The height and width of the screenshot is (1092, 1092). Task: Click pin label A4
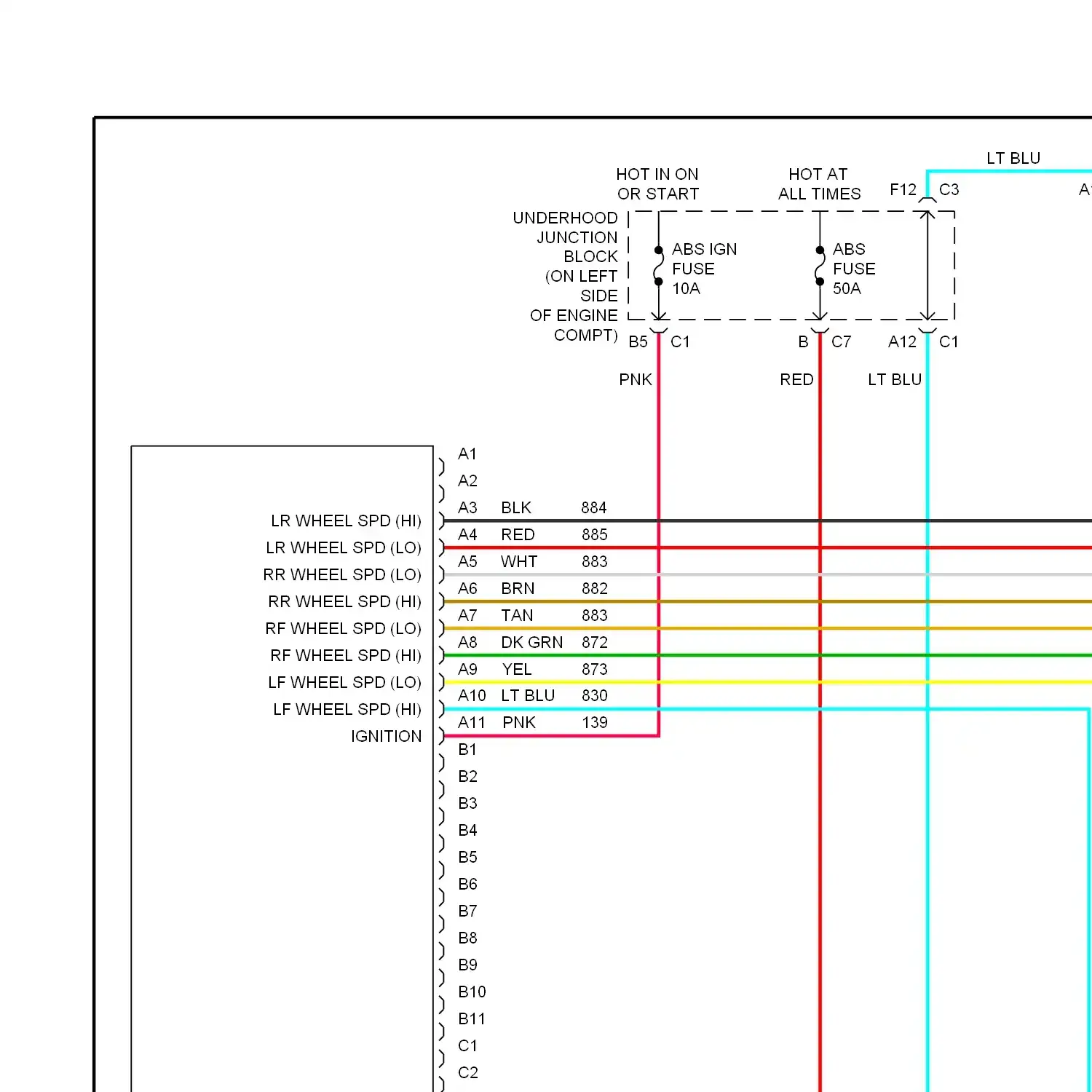coord(467,535)
